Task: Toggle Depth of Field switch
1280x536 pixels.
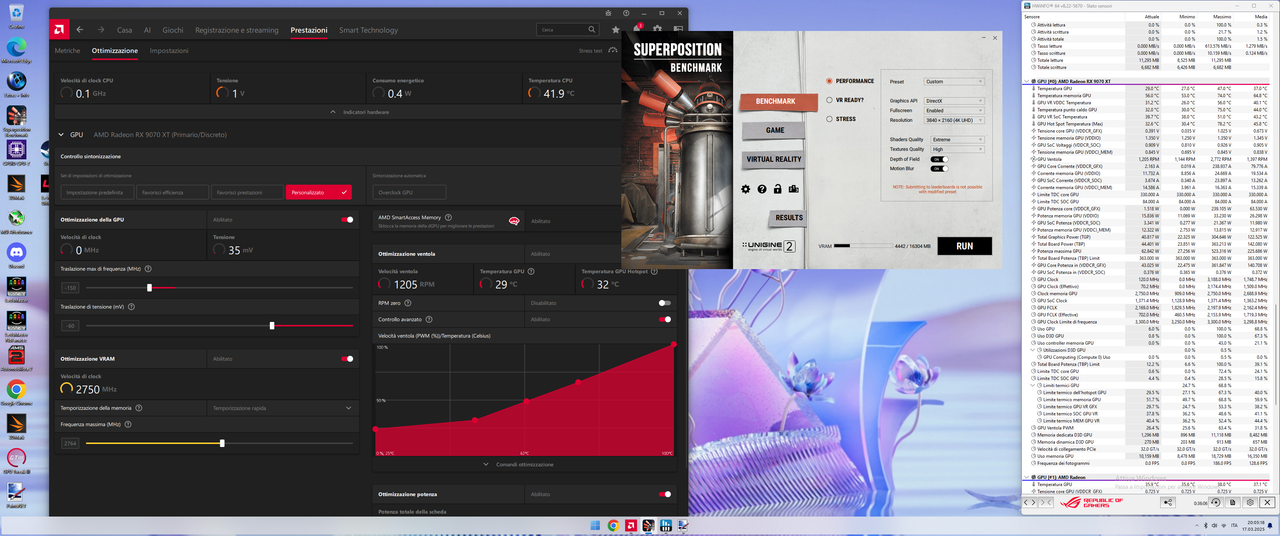Action: [x=939, y=159]
